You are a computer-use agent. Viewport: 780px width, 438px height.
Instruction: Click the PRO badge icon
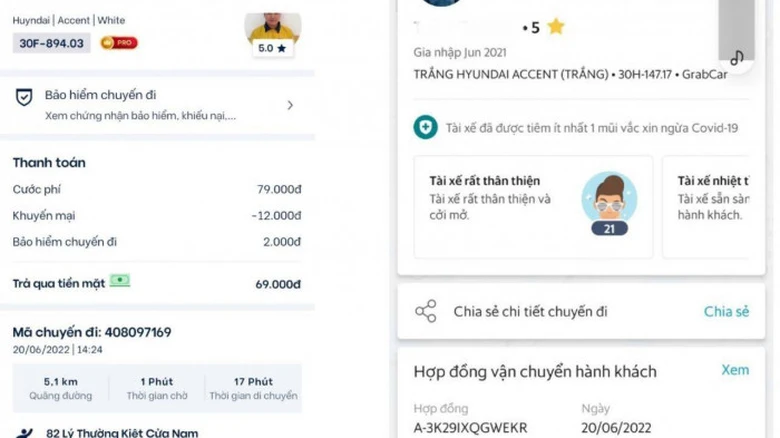[119, 43]
